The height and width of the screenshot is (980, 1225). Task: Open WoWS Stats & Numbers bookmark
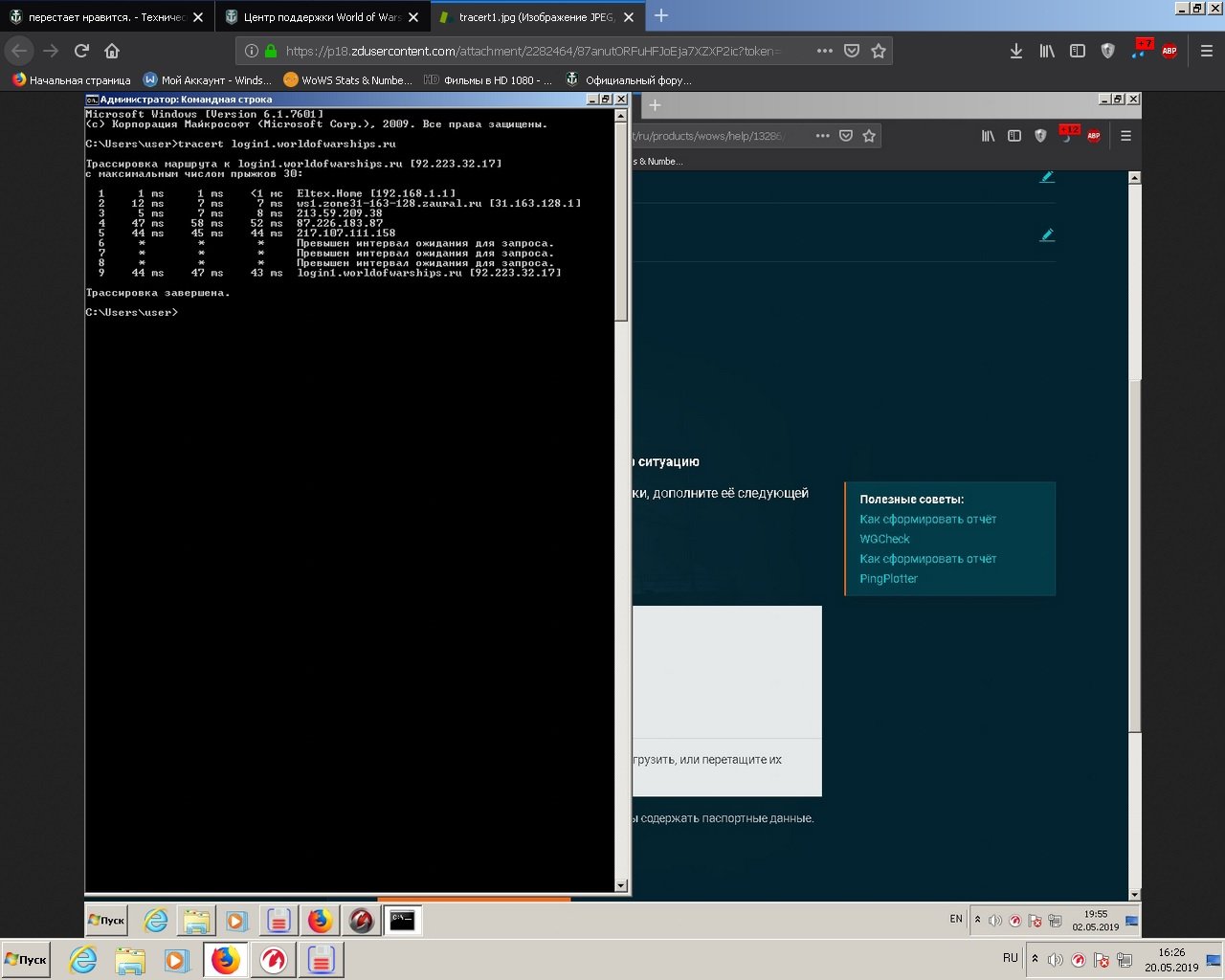click(x=348, y=80)
